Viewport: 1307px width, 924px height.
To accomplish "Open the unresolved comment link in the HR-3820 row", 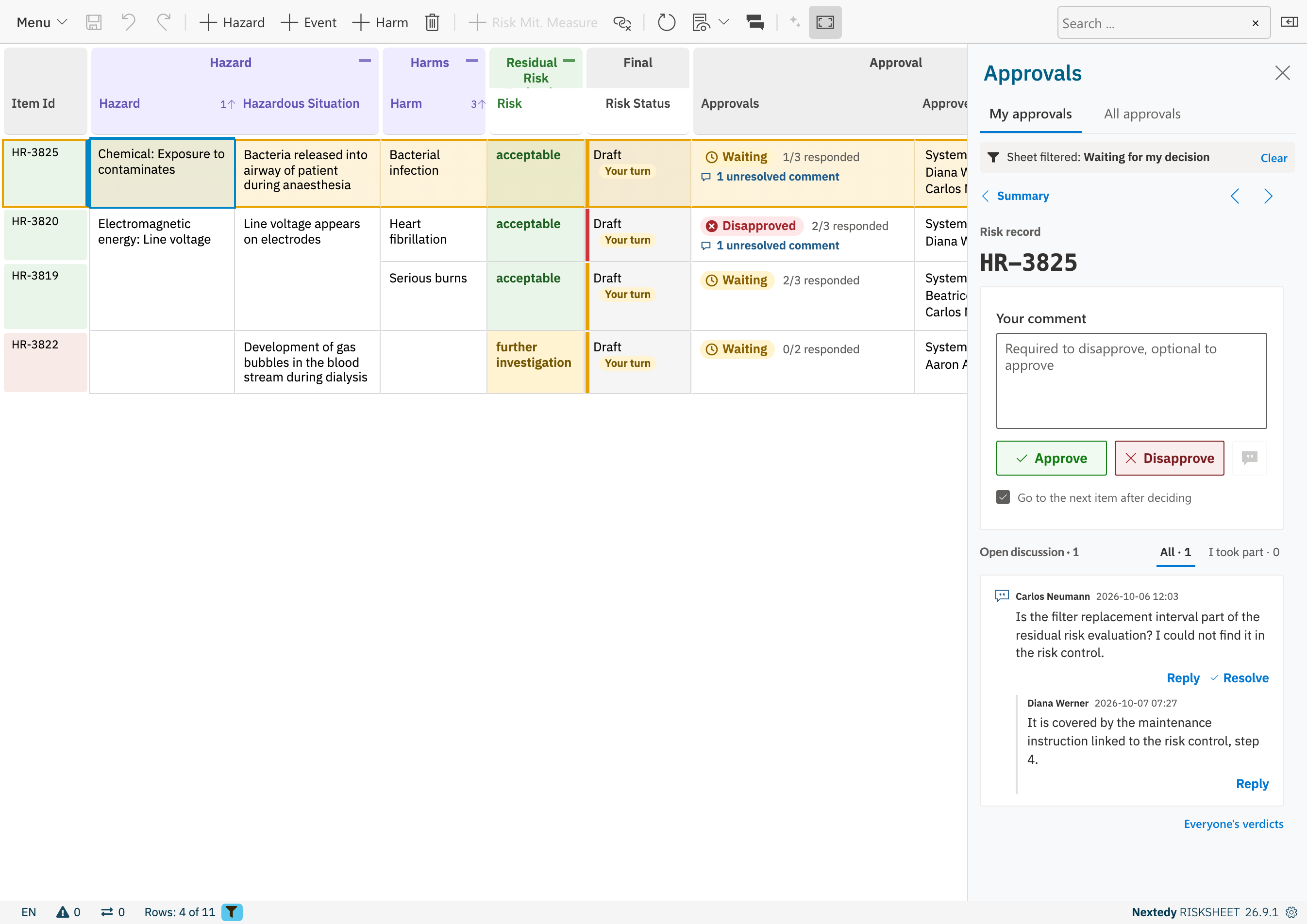I will pyautogui.click(x=770, y=246).
